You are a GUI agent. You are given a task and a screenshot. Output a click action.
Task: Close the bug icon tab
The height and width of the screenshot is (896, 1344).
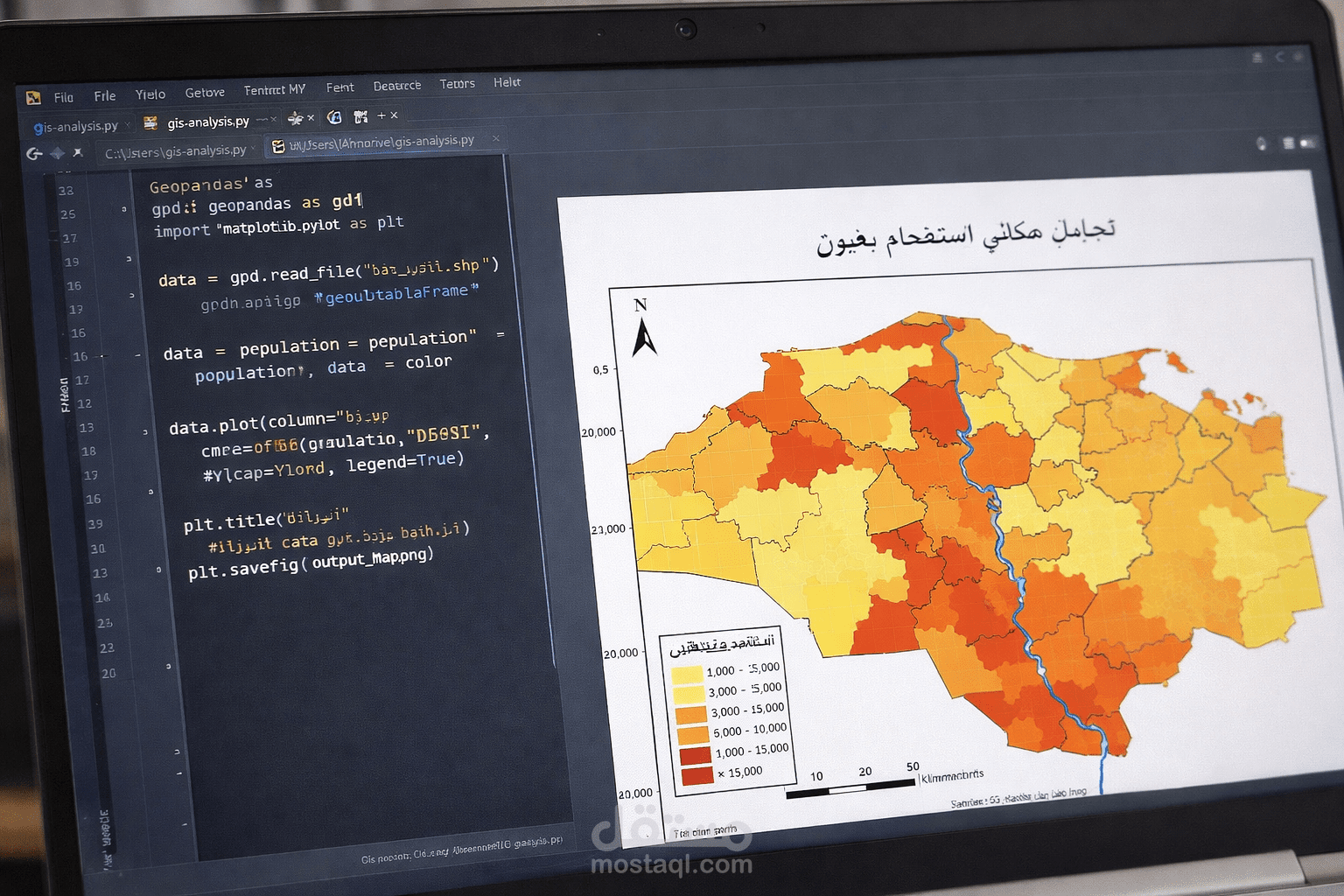click(311, 117)
